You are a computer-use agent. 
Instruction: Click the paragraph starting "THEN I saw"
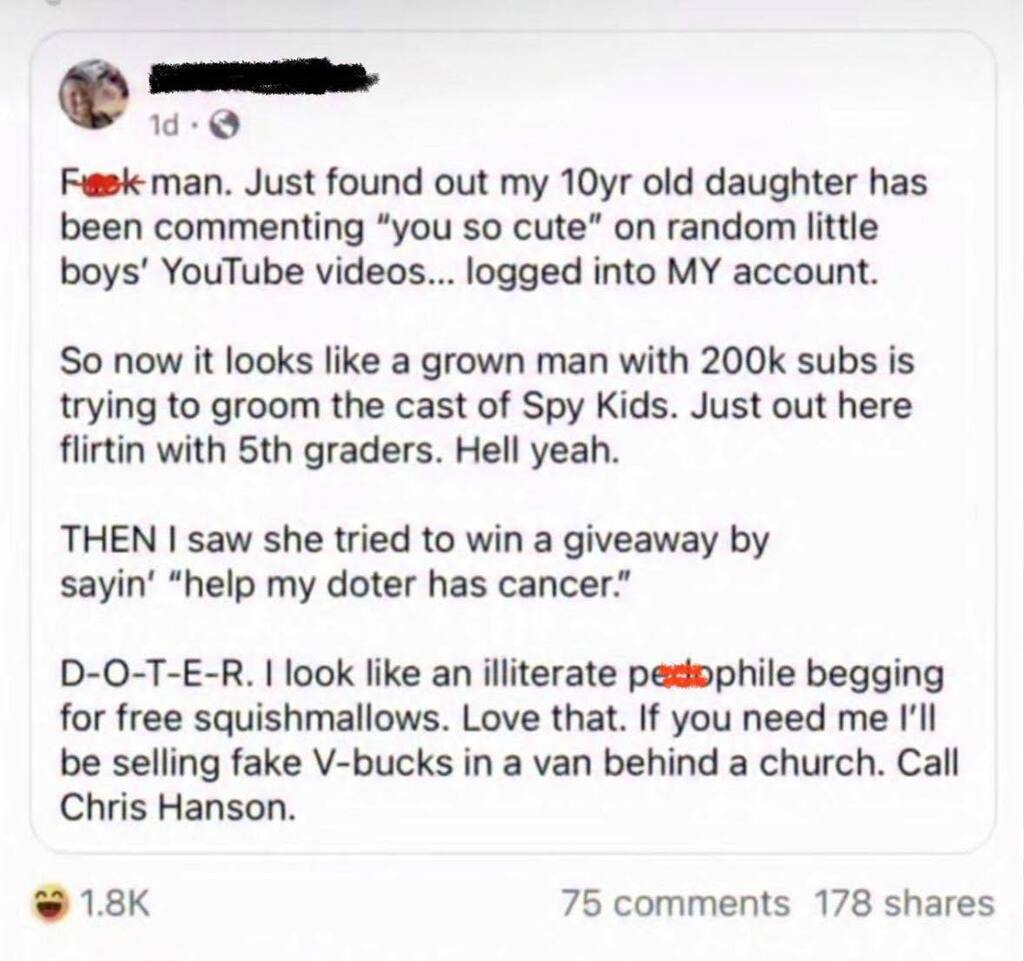click(x=415, y=562)
